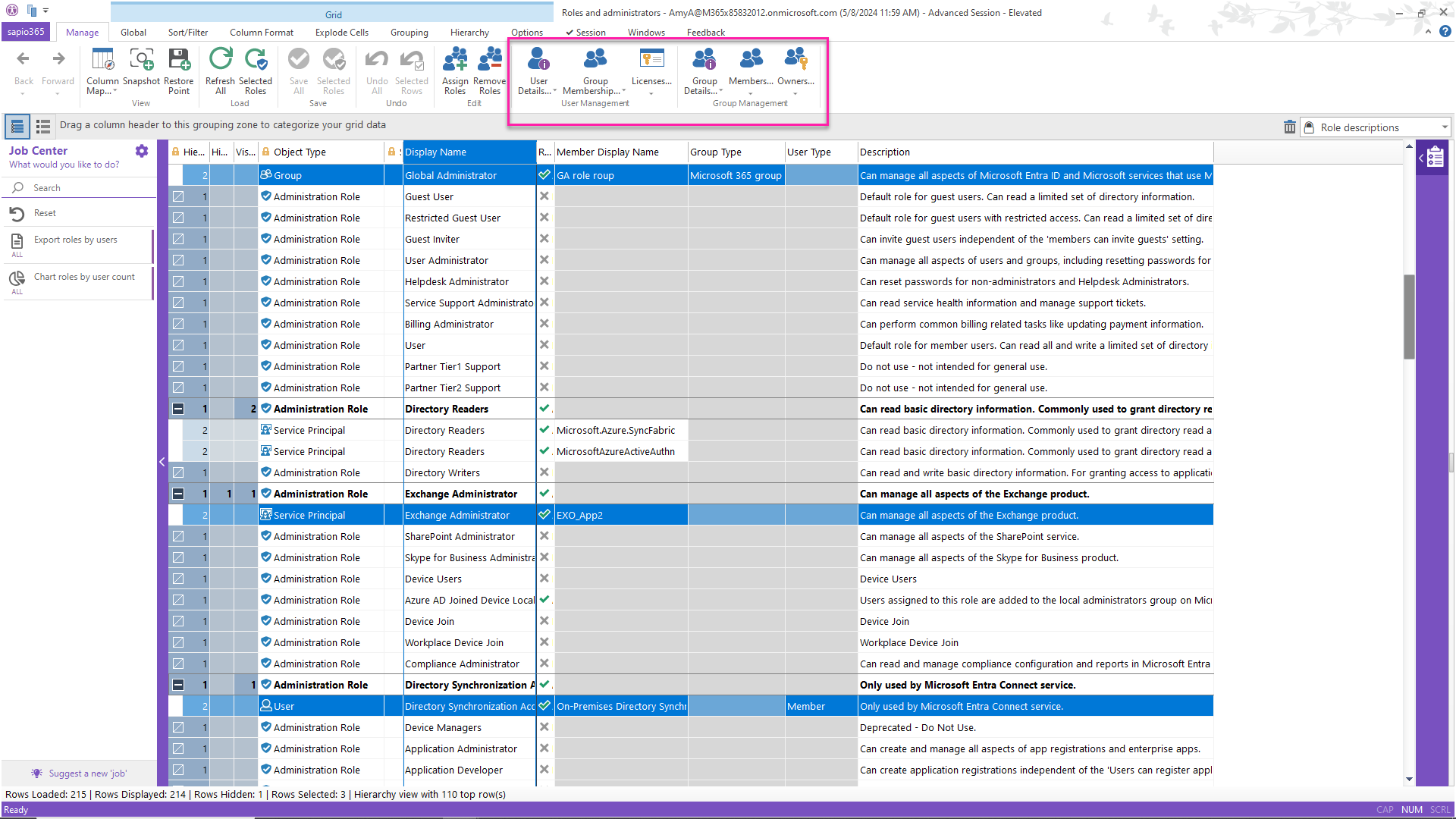The width and height of the screenshot is (1456, 819).
Task: Toggle checkbox on Helpdesk Administrator row
Action: point(178,281)
